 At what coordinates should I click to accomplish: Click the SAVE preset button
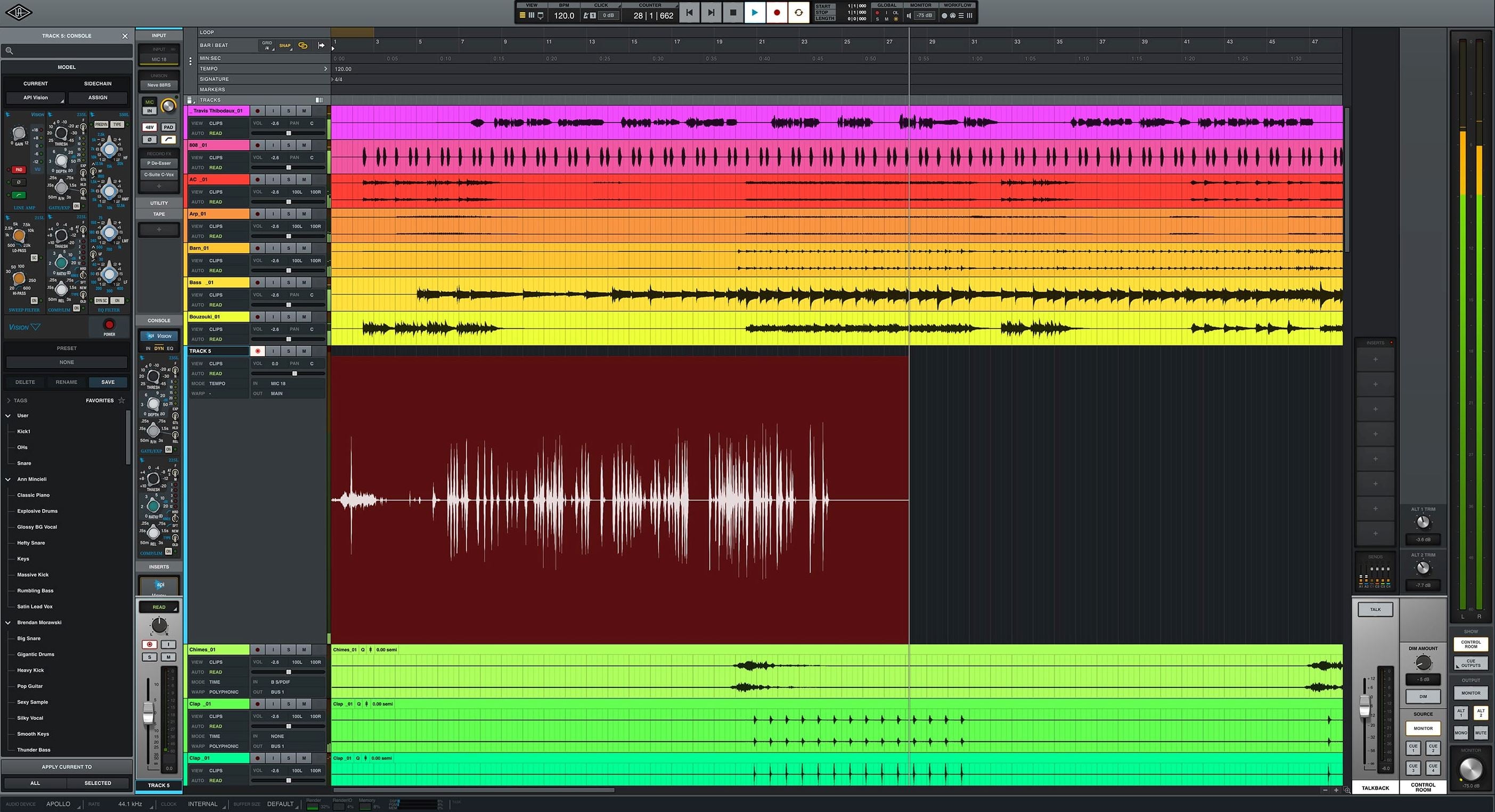(x=108, y=382)
